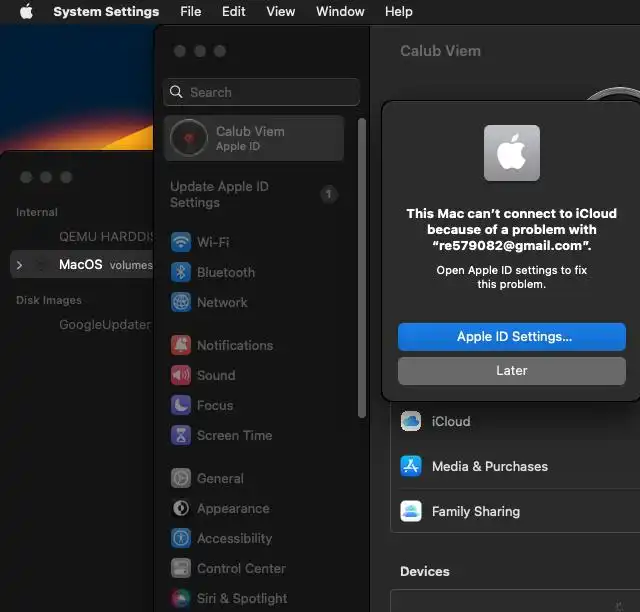The height and width of the screenshot is (612, 640).
Task: Select the Accessibility label in sidebar
Action: [x=235, y=539]
